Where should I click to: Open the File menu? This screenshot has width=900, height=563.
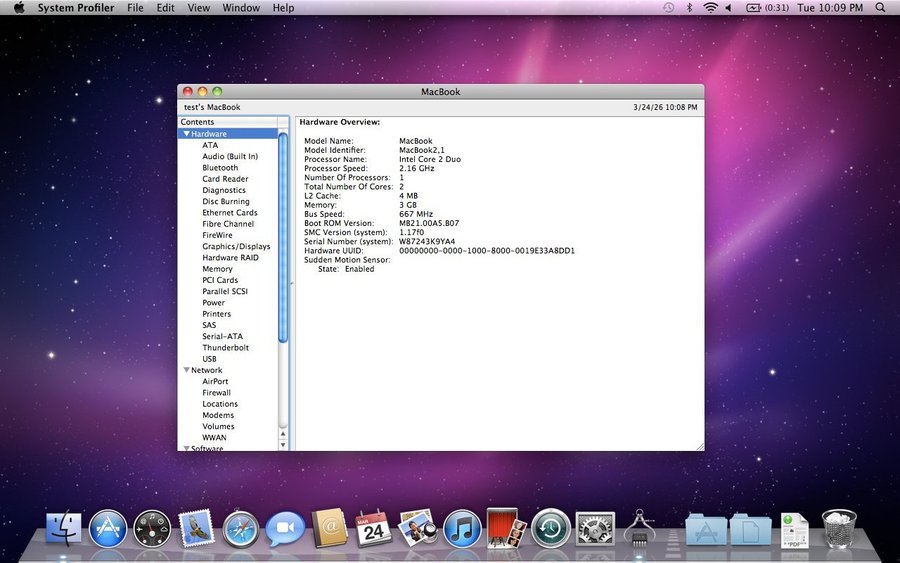(x=135, y=7)
